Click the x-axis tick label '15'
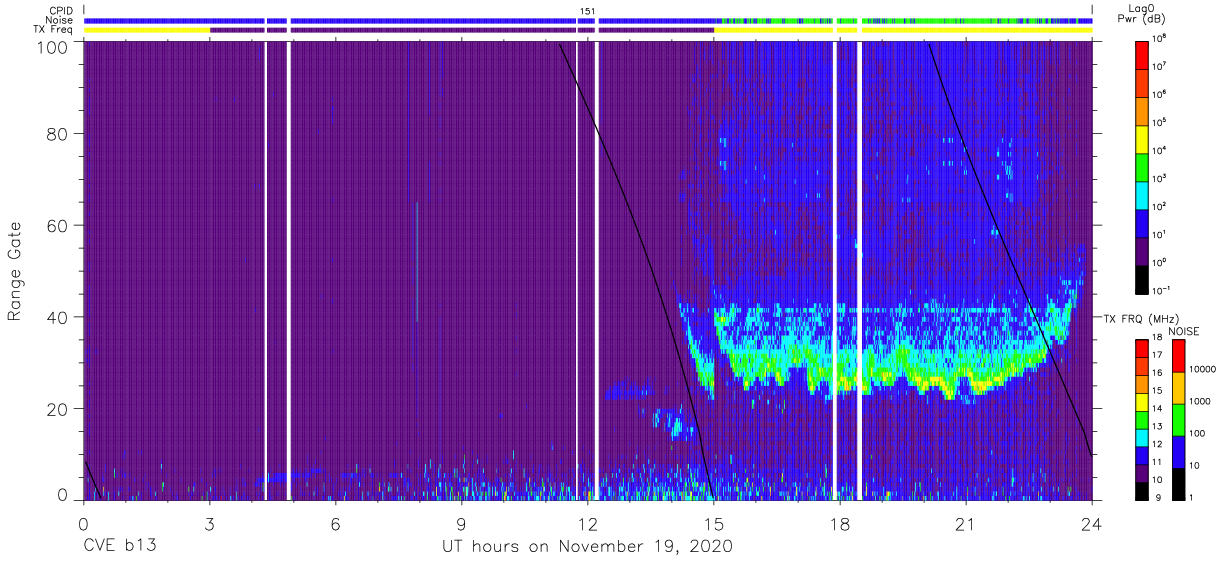The image size is (1228, 567). click(713, 524)
